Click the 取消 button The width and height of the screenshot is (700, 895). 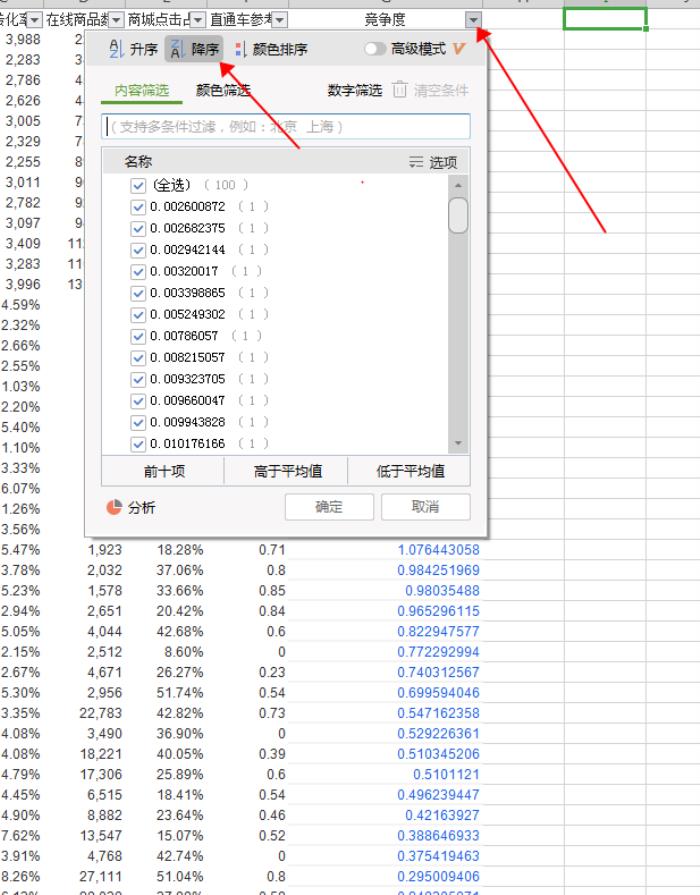(425, 507)
